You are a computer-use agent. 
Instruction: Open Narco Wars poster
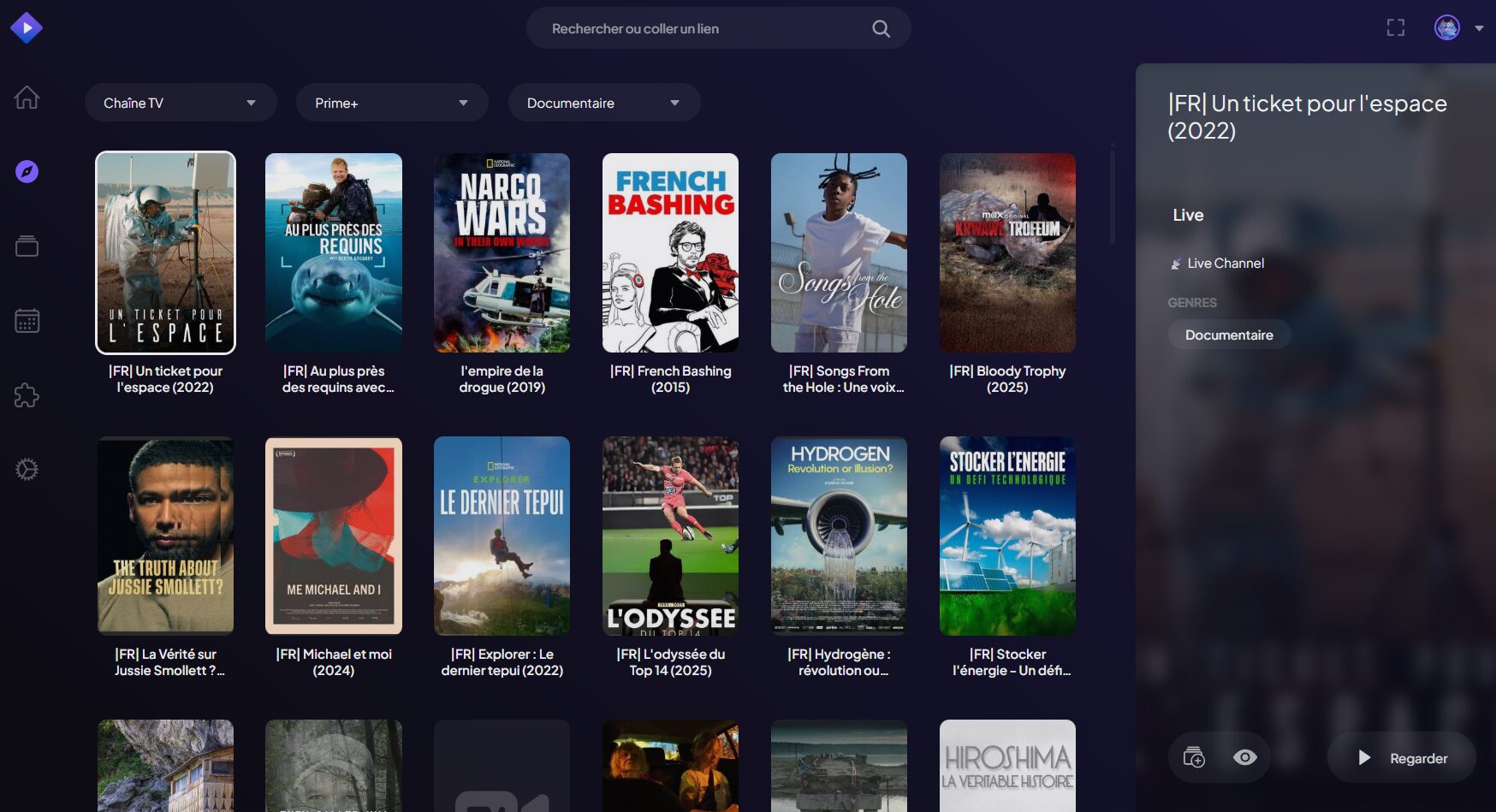[502, 252]
